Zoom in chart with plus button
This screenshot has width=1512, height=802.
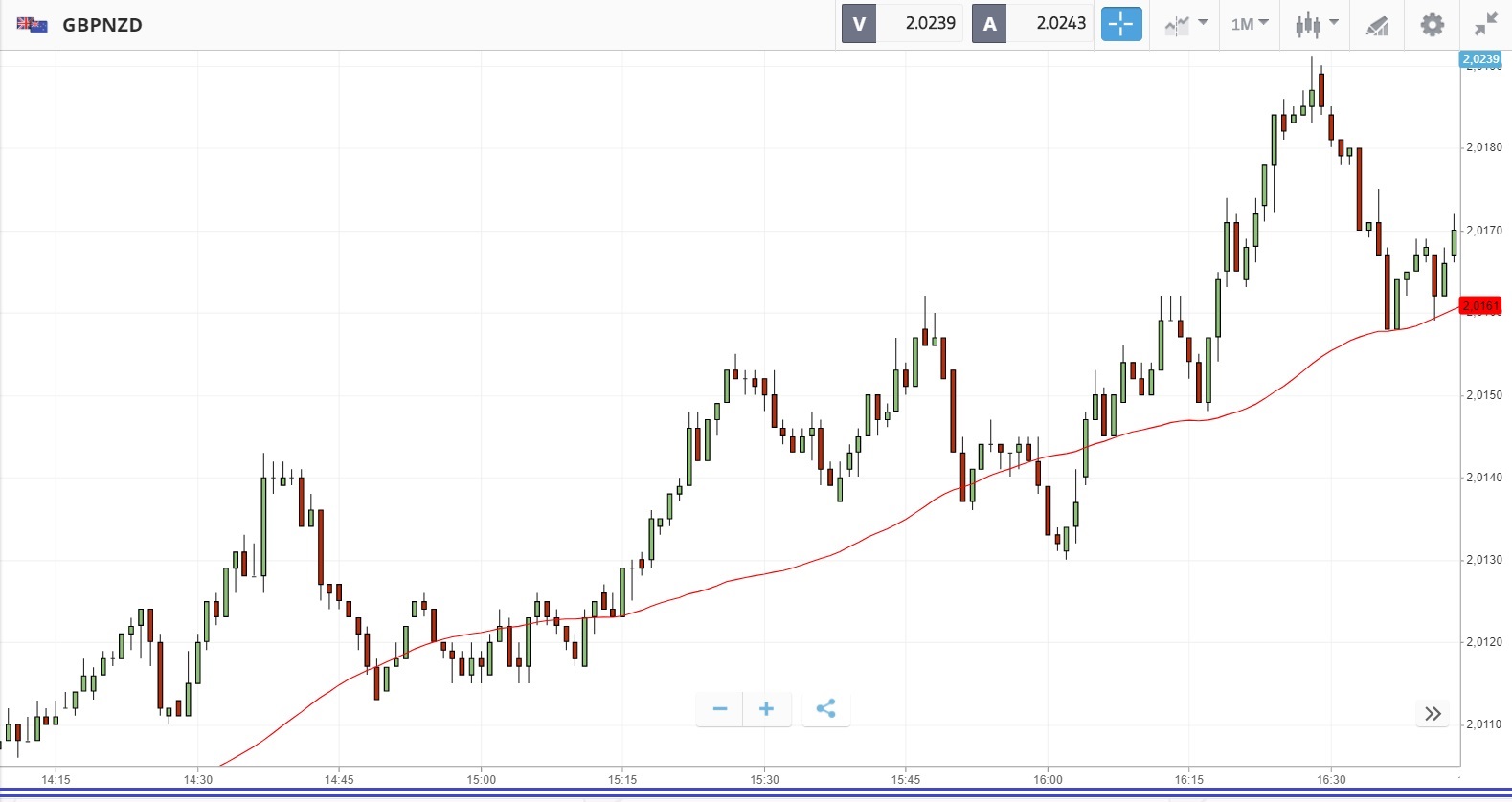(x=766, y=709)
